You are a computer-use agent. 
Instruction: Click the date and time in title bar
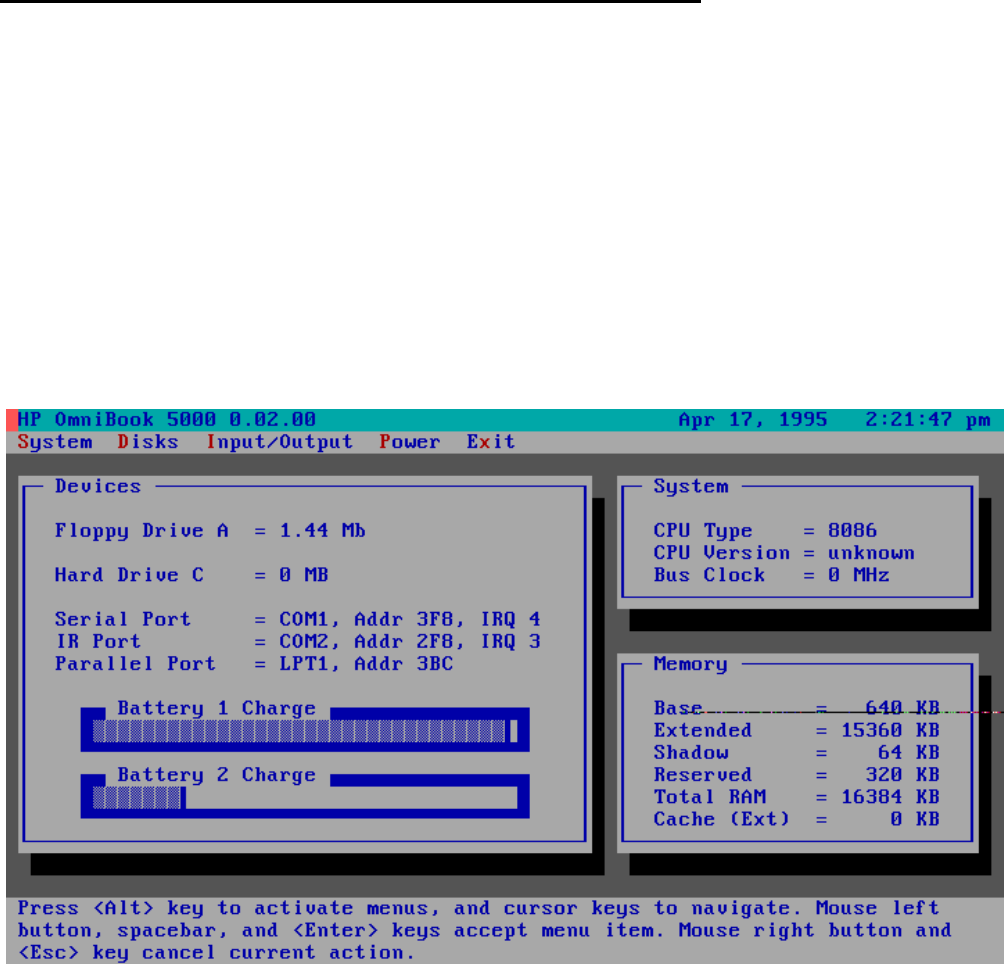[x=834, y=420]
